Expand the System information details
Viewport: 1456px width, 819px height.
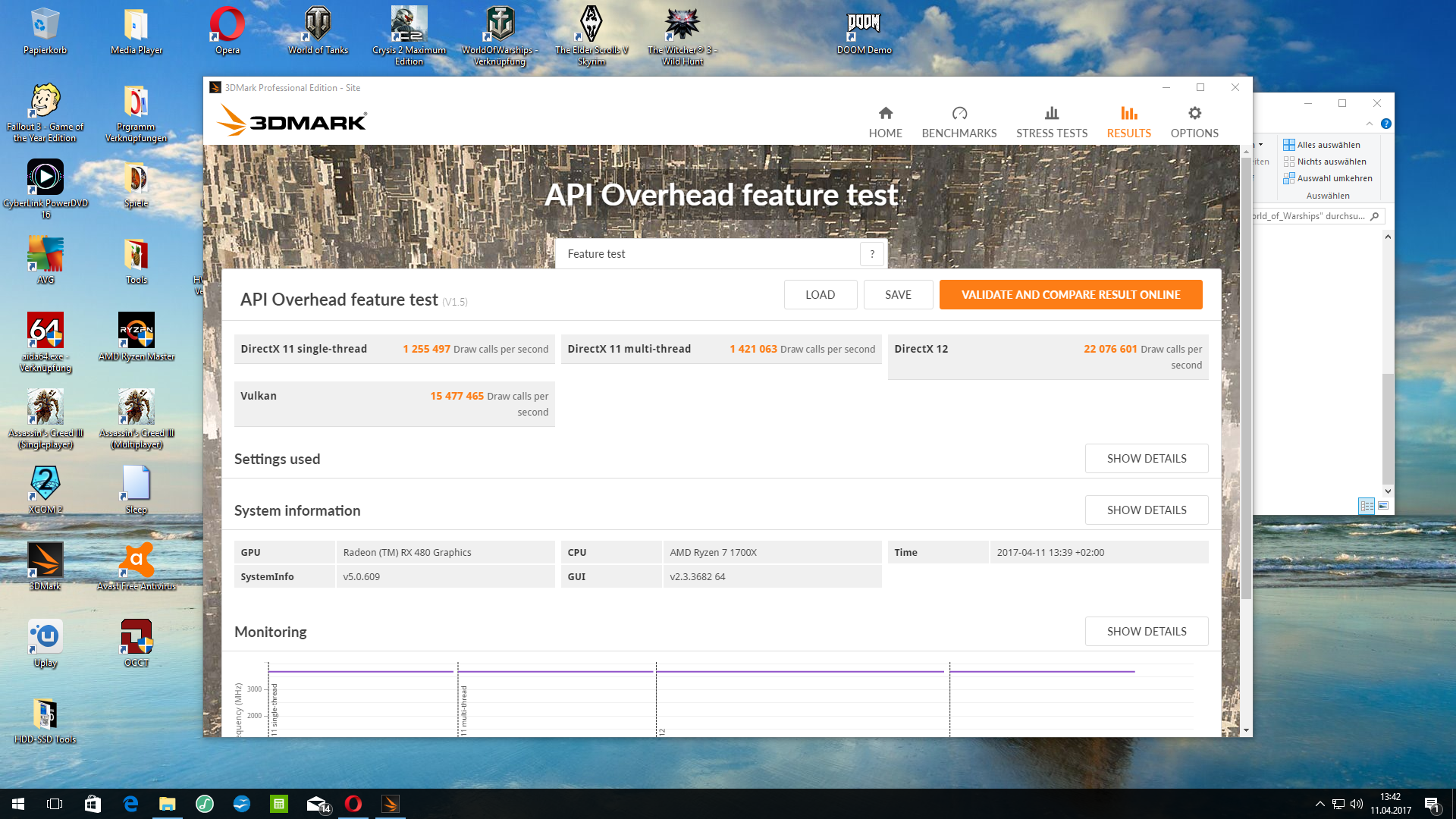tap(1146, 510)
